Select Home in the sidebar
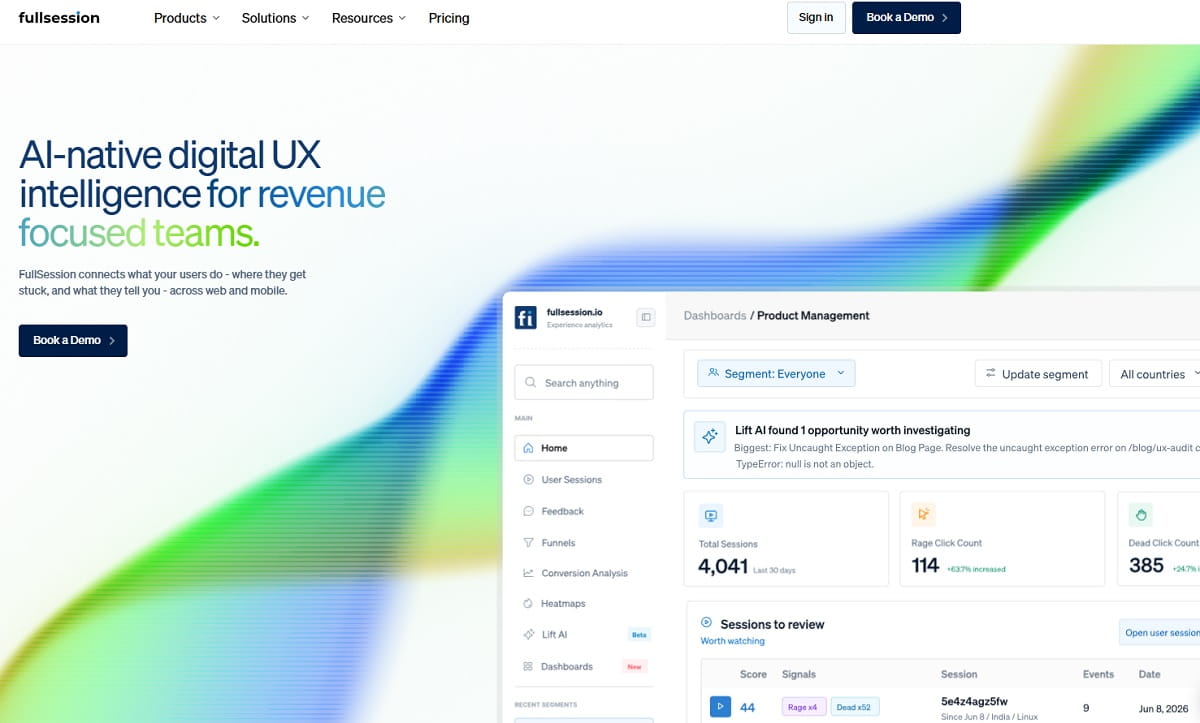Image resolution: width=1200 pixels, height=723 pixels. [584, 448]
